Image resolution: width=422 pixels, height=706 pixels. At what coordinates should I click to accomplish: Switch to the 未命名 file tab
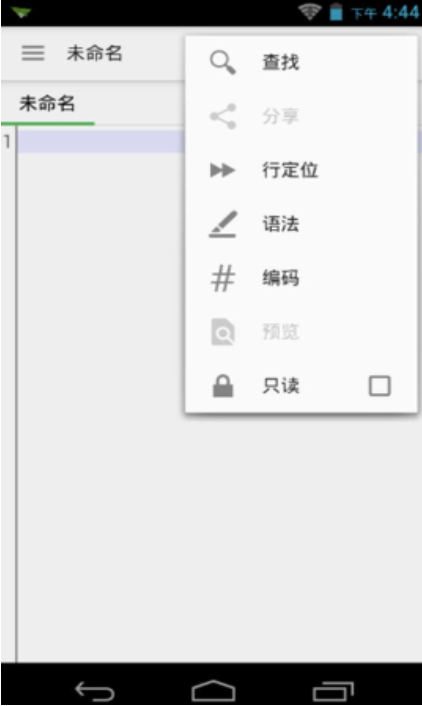[x=47, y=104]
